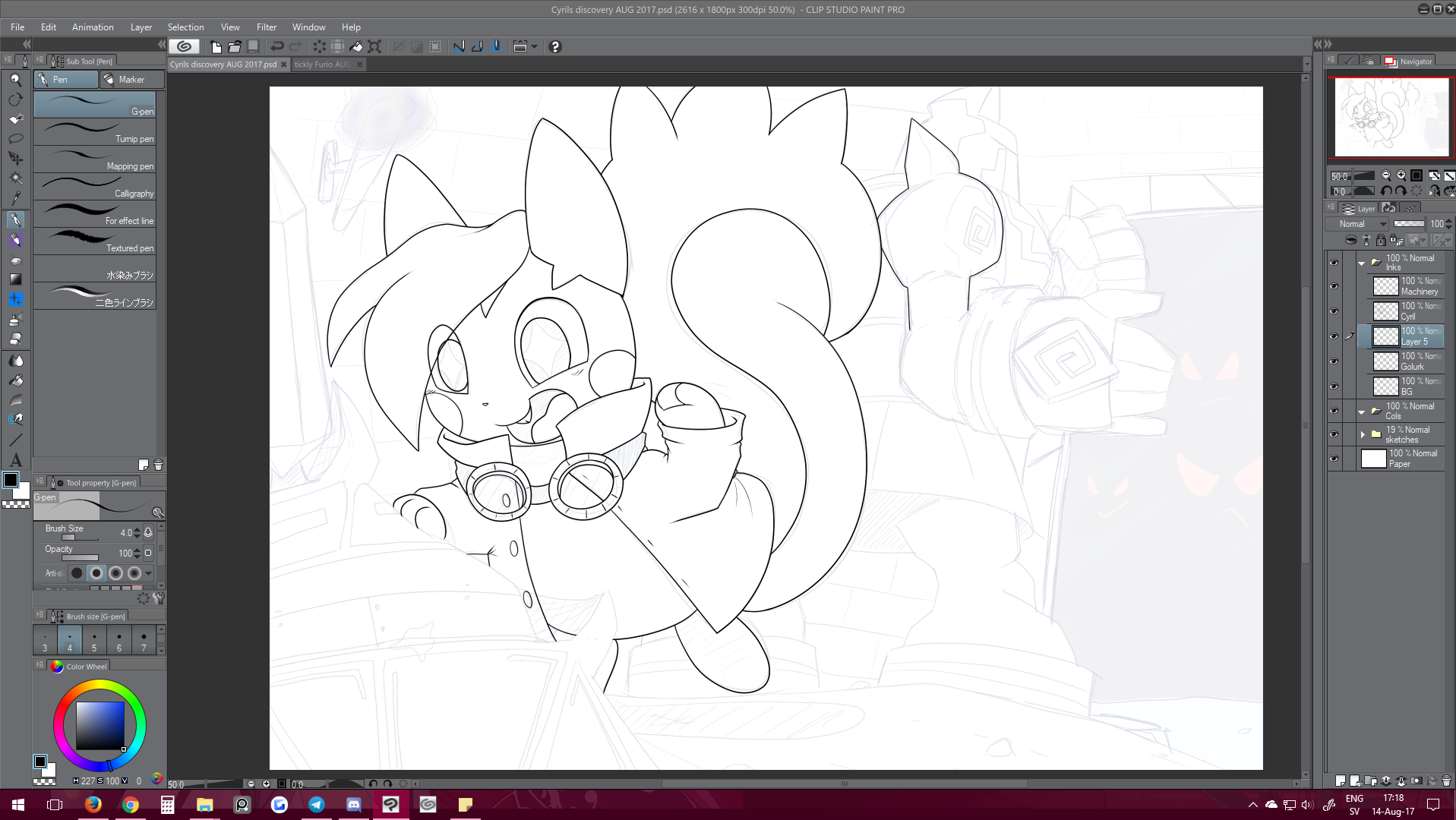Open Firefox from the taskbar
Viewport: 1456px width, 820px height.
click(x=93, y=805)
